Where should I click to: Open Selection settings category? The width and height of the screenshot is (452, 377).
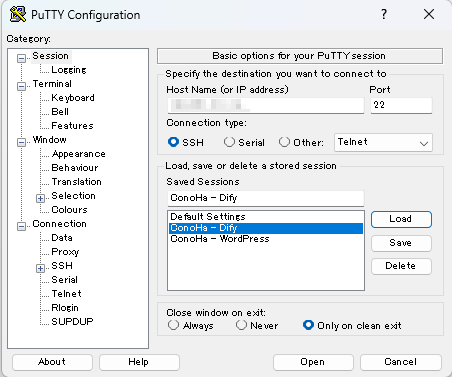73,196
